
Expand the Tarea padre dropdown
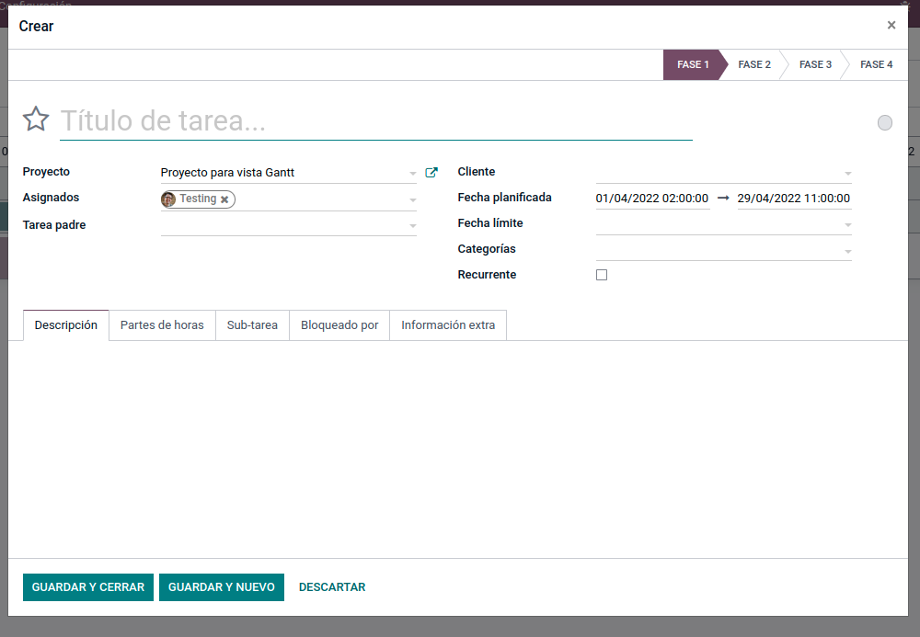coord(412,226)
